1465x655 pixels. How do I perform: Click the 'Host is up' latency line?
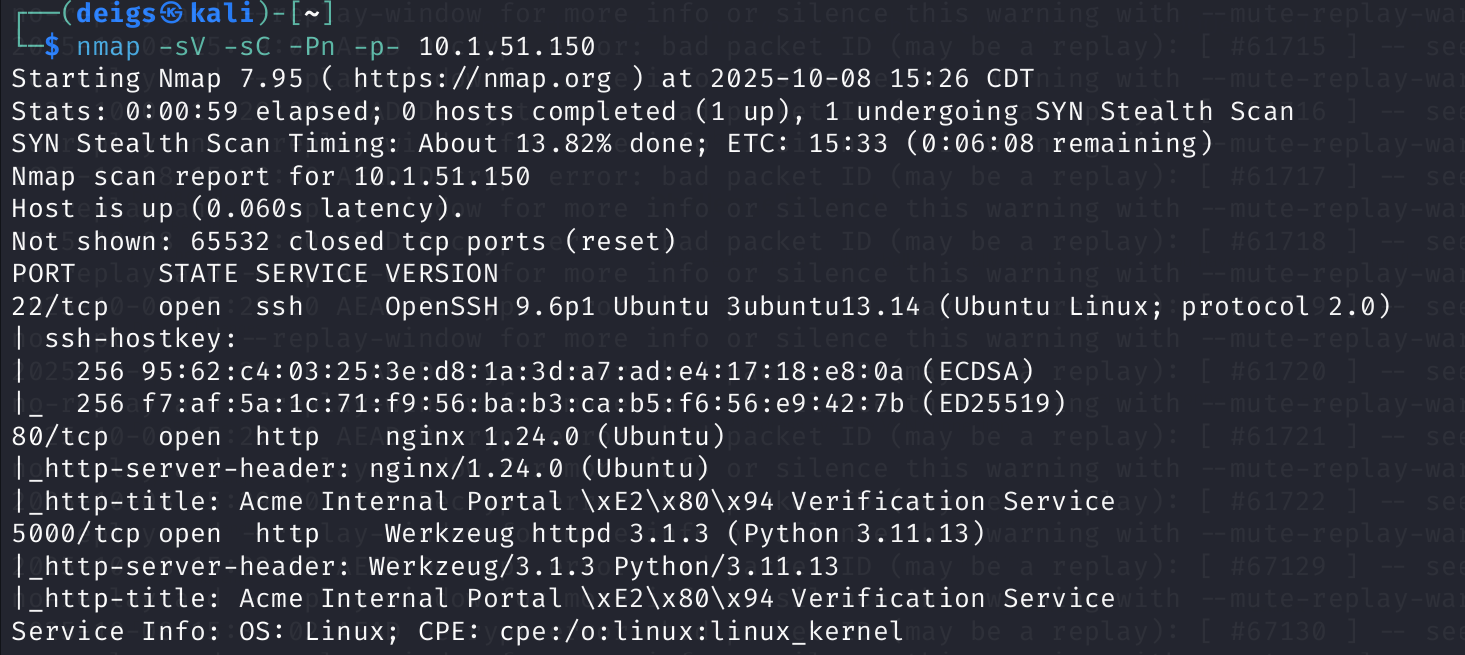point(238,208)
